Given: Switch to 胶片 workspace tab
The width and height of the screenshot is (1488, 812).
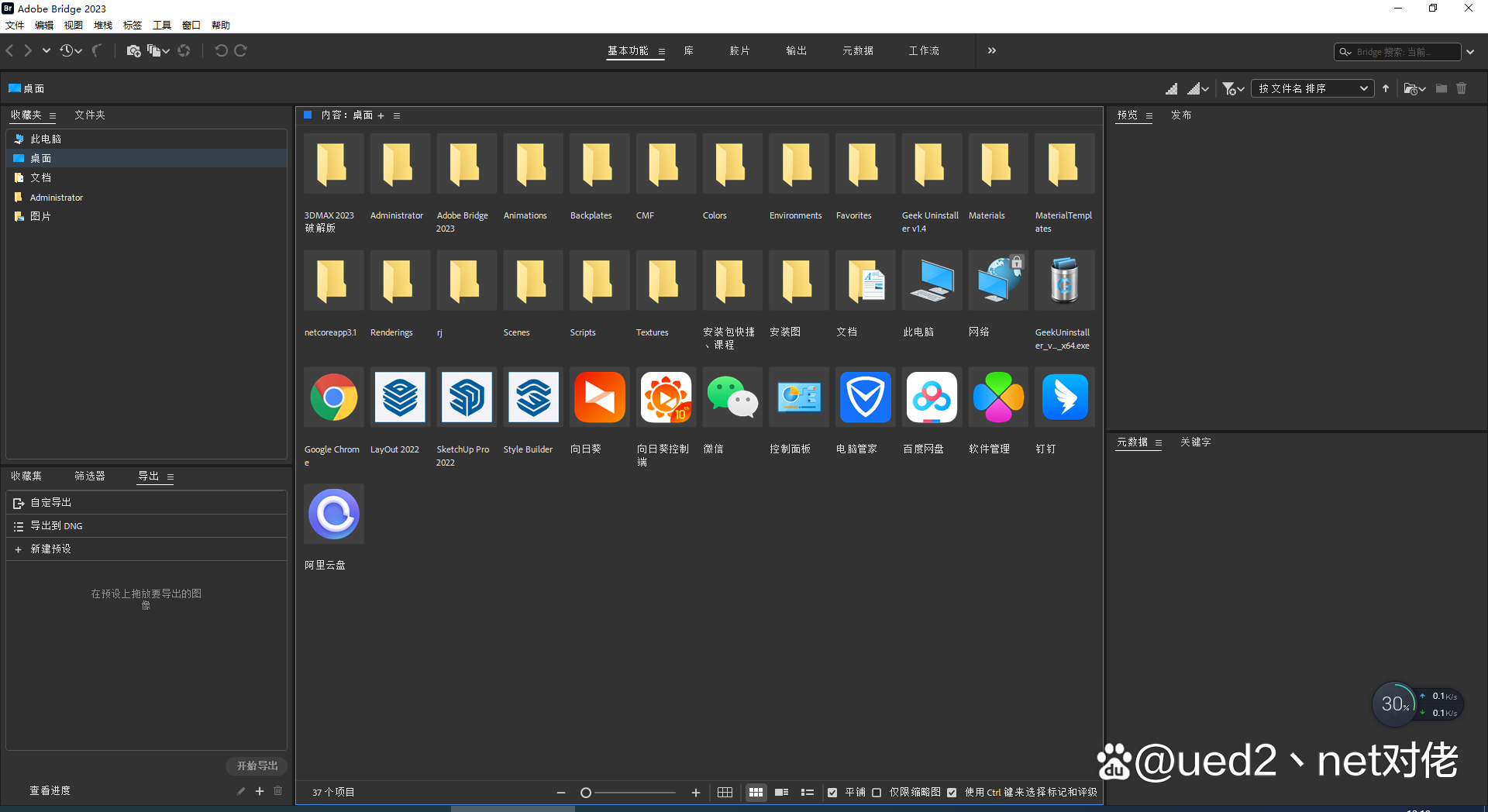Looking at the screenshot, I should click(739, 50).
